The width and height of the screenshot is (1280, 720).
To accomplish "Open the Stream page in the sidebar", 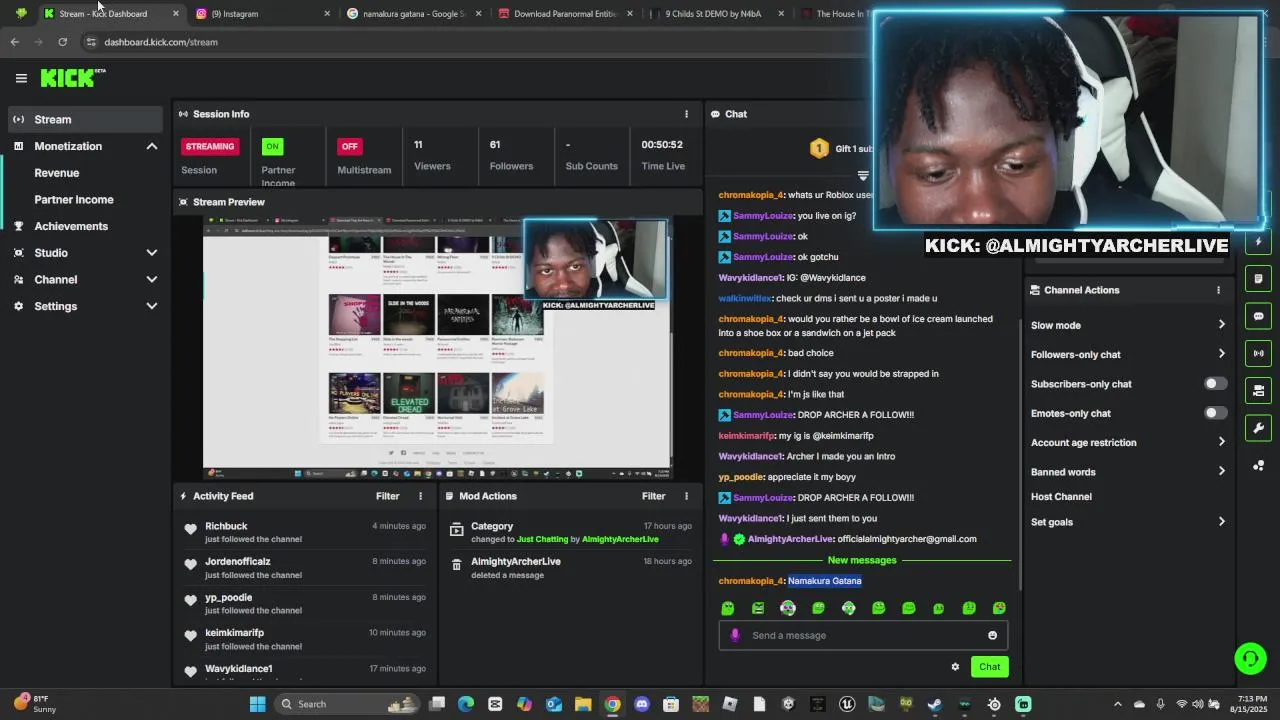I will [x=84, y=119].
